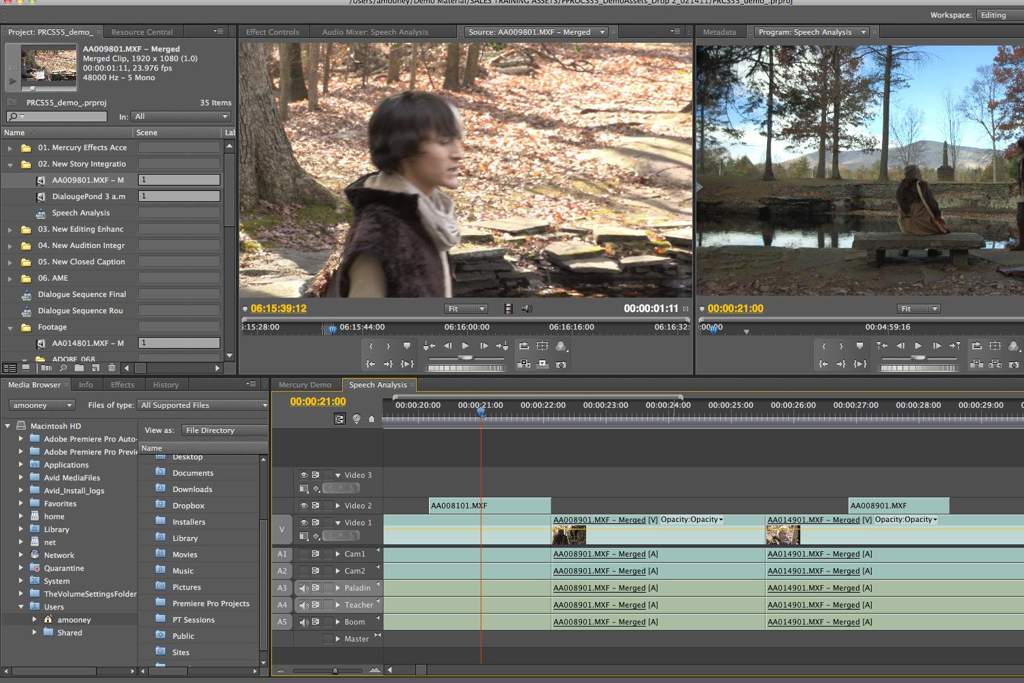The height and width of the screenshot is (683, 1024).
Task: Collapse the Video 3 track
Action: coord(338,475)
